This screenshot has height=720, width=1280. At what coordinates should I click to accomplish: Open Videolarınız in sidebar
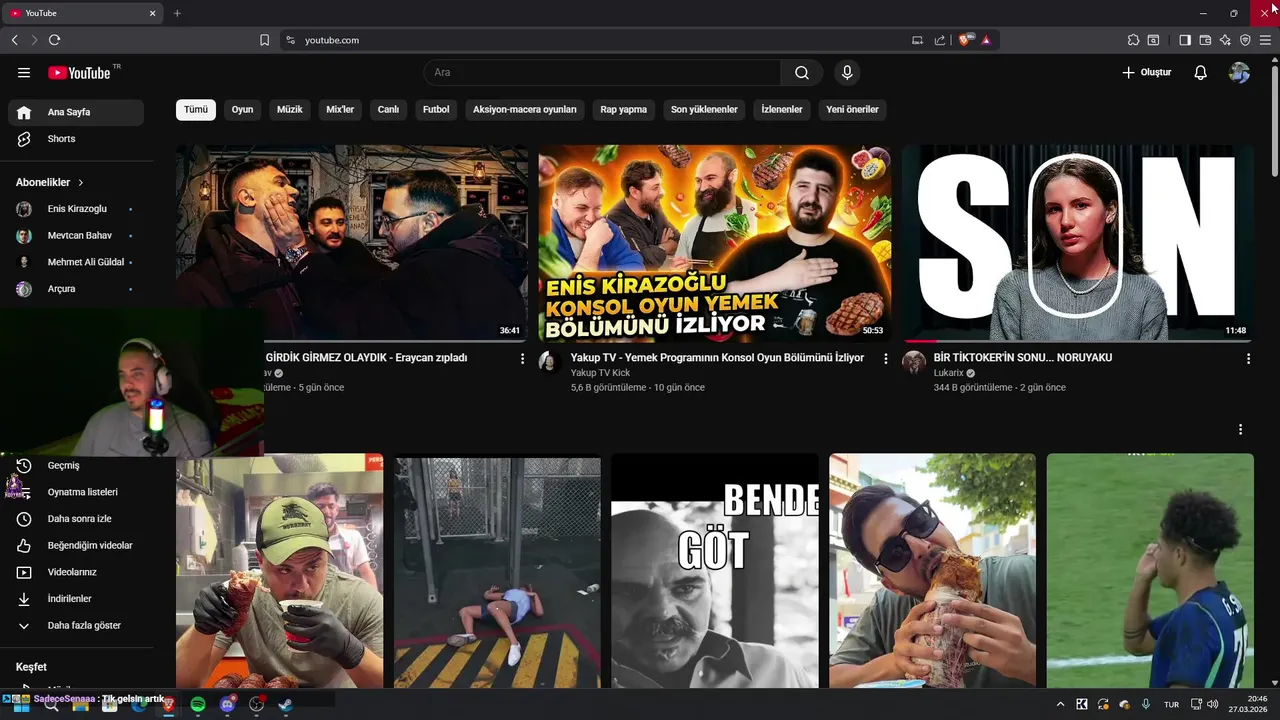click(76, 572)
